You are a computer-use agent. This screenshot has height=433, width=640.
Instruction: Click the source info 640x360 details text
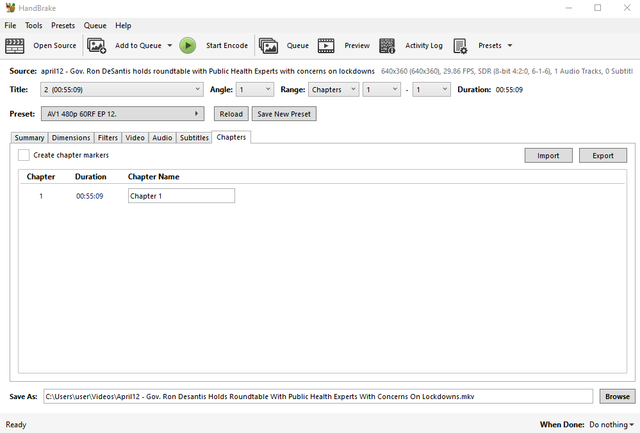tap(507, 71)
